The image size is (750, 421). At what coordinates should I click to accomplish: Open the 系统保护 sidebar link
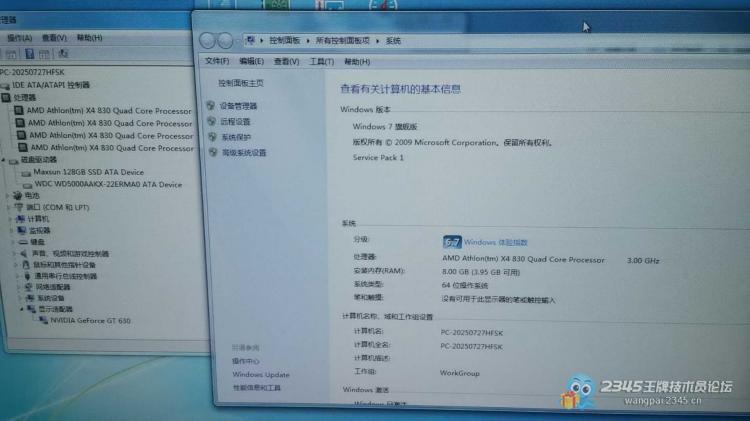coord(236,137)
